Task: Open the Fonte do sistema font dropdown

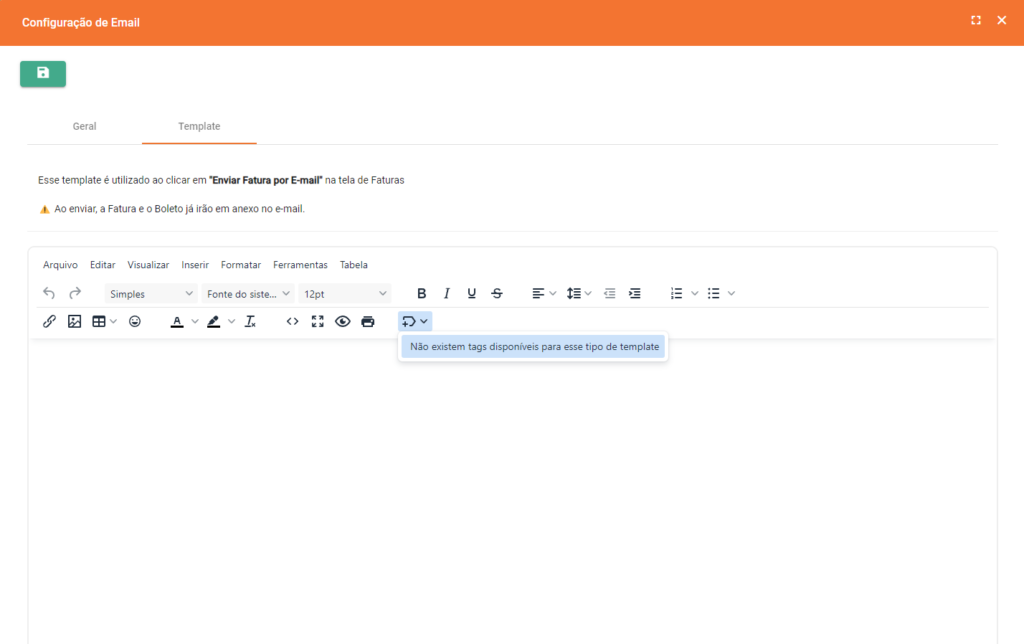Action: pyautogui.click(x=248, y=294)
